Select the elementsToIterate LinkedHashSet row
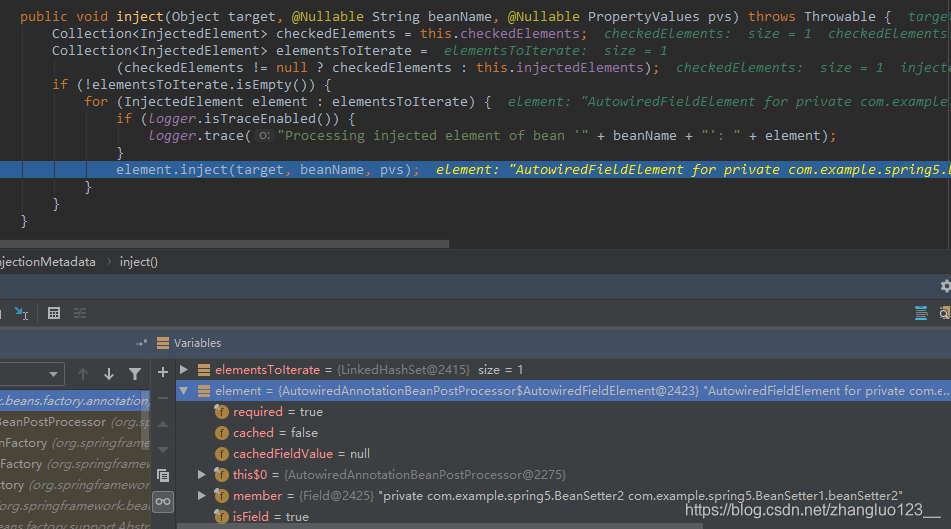 [x=563, y=369]
